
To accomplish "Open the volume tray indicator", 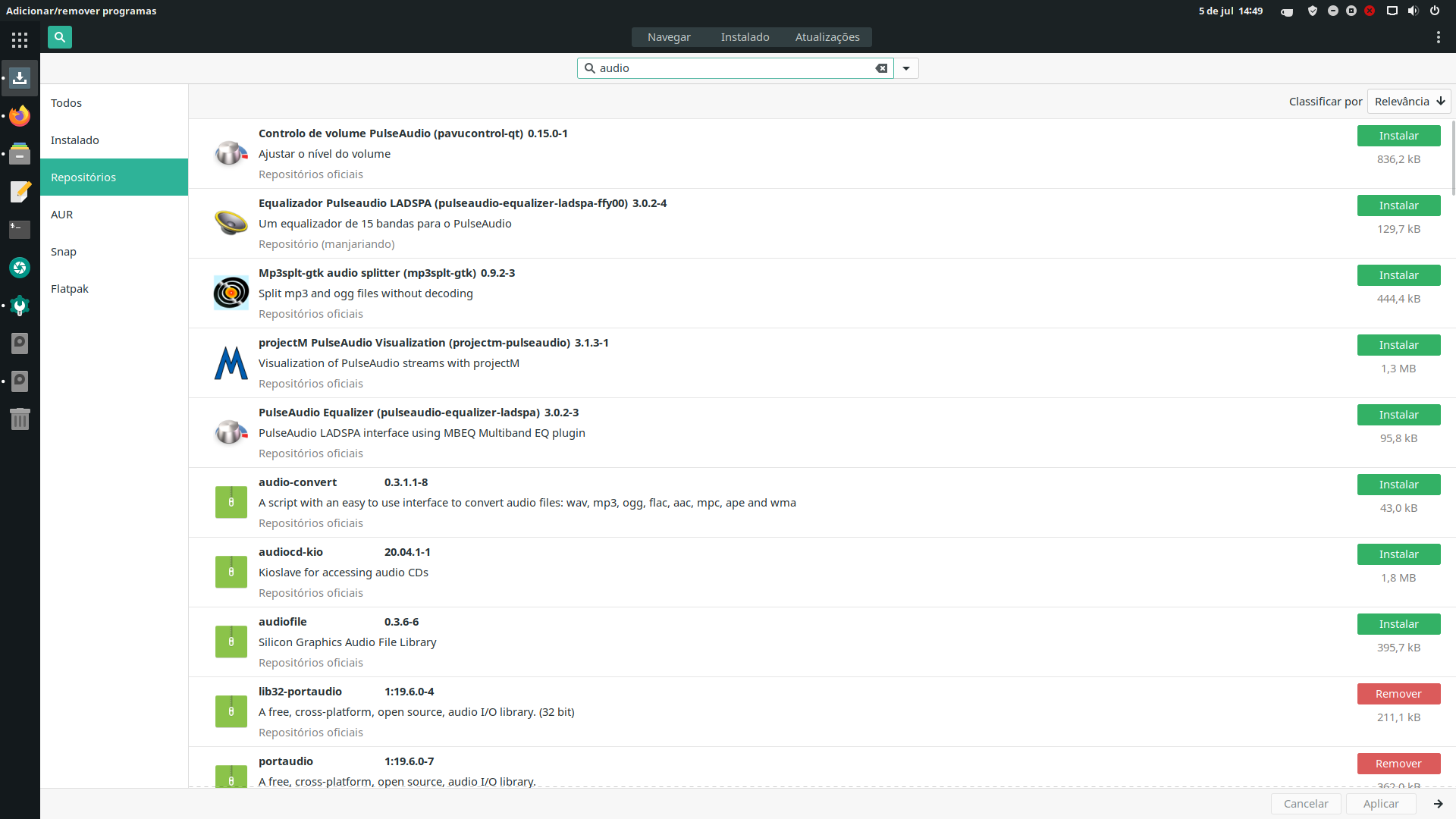I will [1413, 11].
